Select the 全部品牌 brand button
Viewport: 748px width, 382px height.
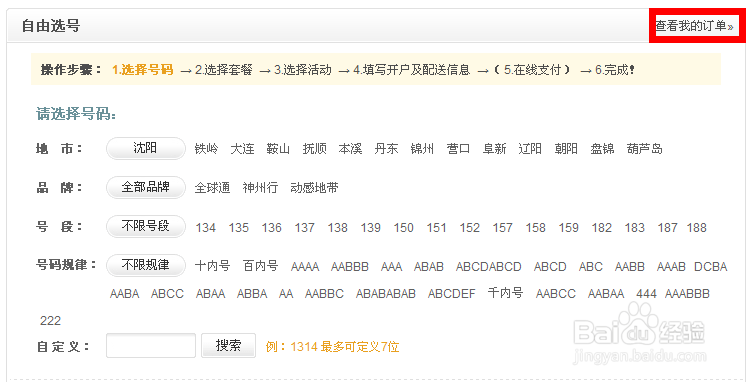tap(145, 187)
